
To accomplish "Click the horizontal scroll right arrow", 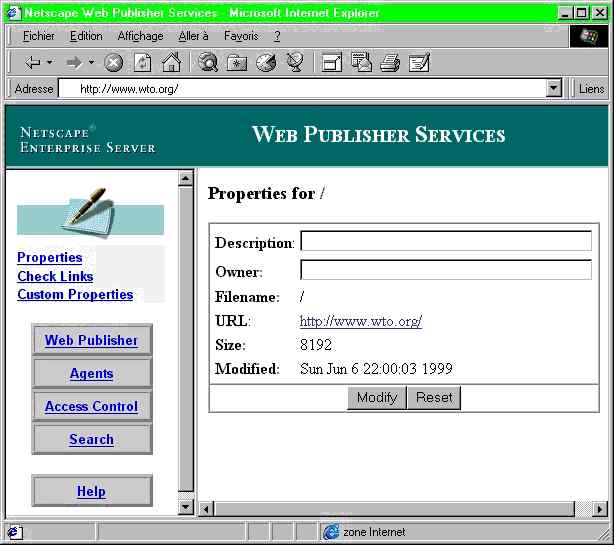I will [600, 509].
